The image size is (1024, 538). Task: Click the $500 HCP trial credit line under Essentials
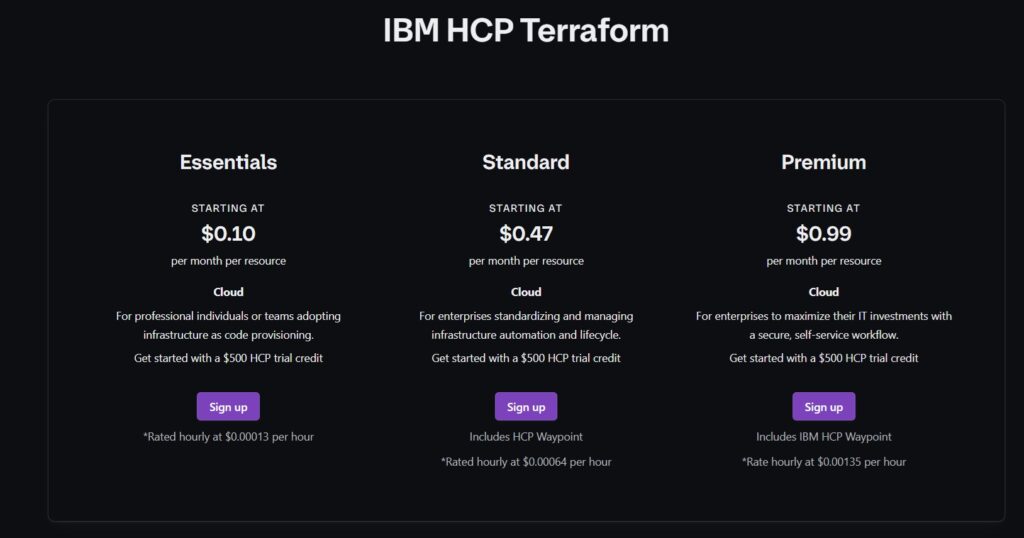(228, 358)
